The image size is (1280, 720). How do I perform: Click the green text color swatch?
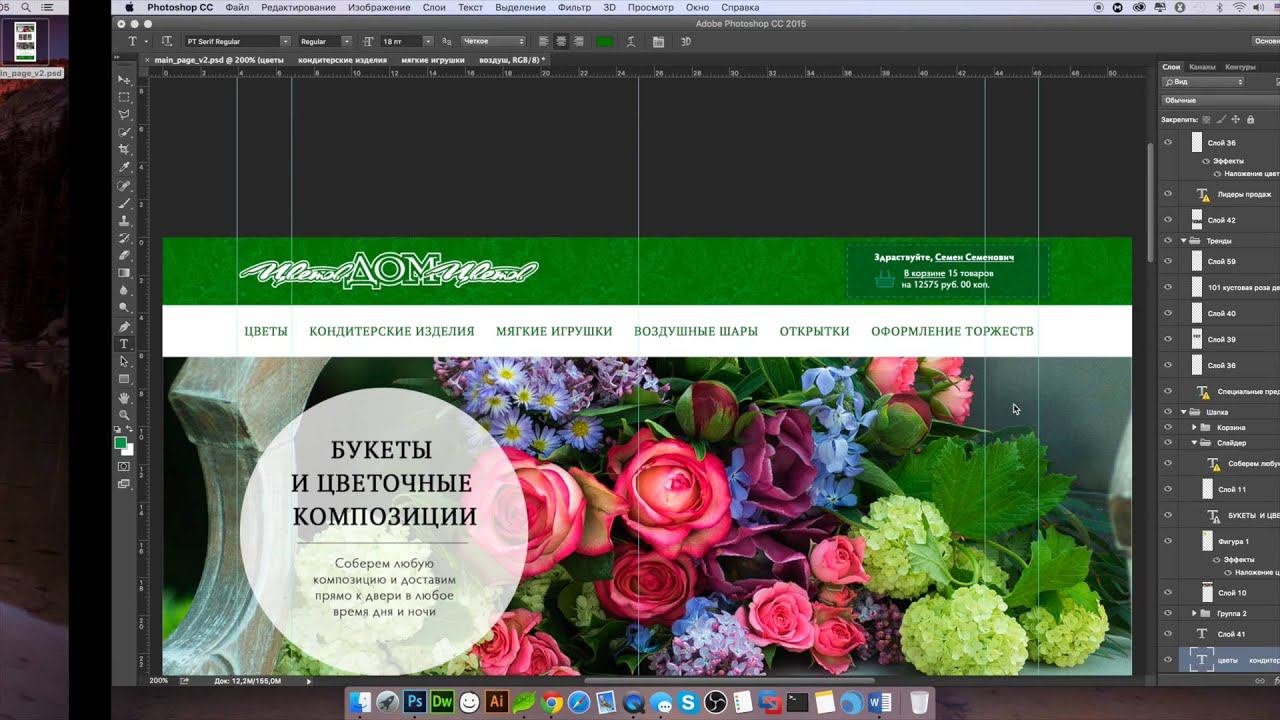pyautogui.click(x=605, y=41)
